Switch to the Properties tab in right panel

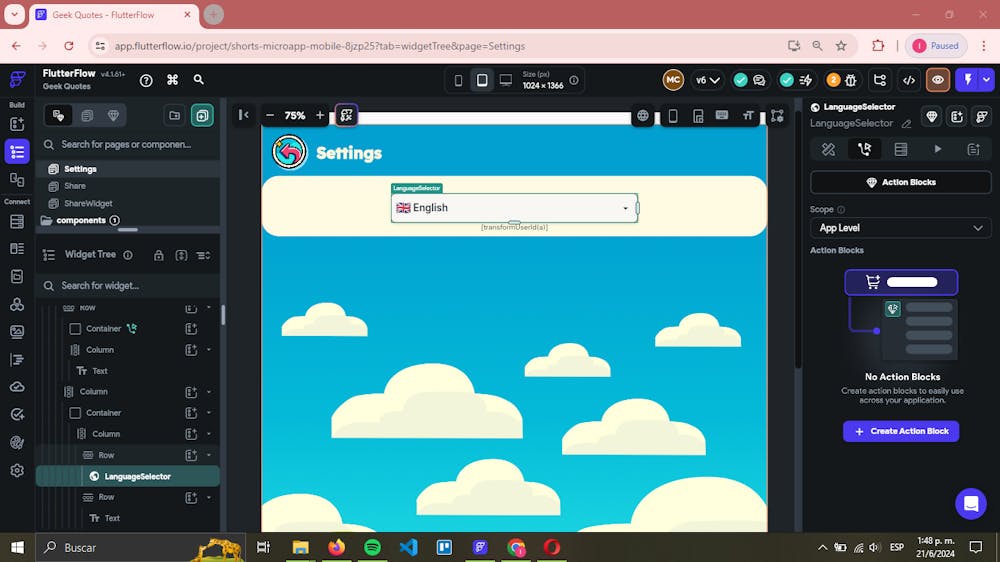[828, 149]
